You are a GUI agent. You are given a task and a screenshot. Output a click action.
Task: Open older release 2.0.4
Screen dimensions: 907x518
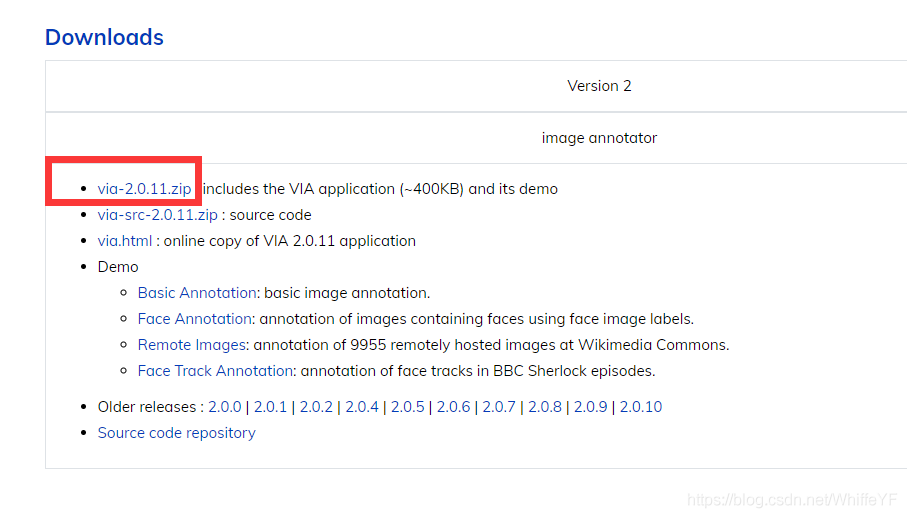[x=362, y=407]
